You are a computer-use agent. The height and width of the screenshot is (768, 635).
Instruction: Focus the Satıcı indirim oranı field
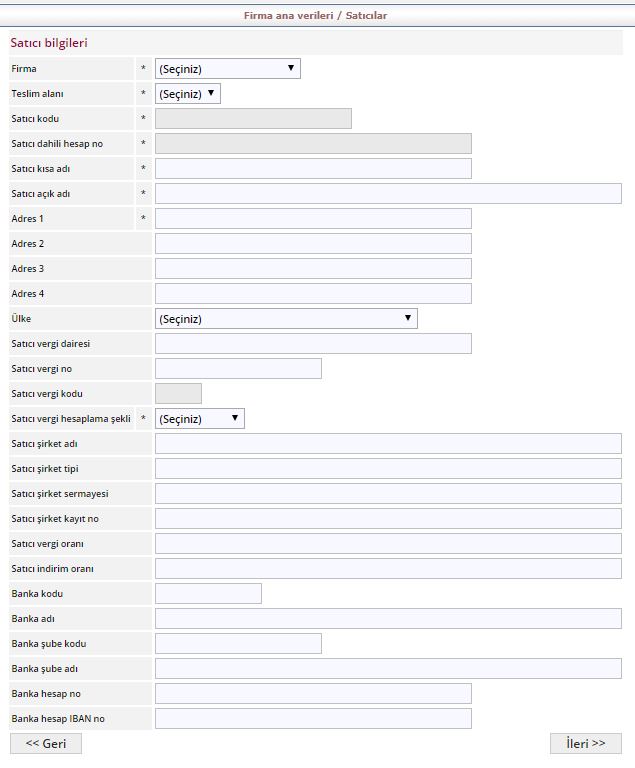click(x=388, y=569)
